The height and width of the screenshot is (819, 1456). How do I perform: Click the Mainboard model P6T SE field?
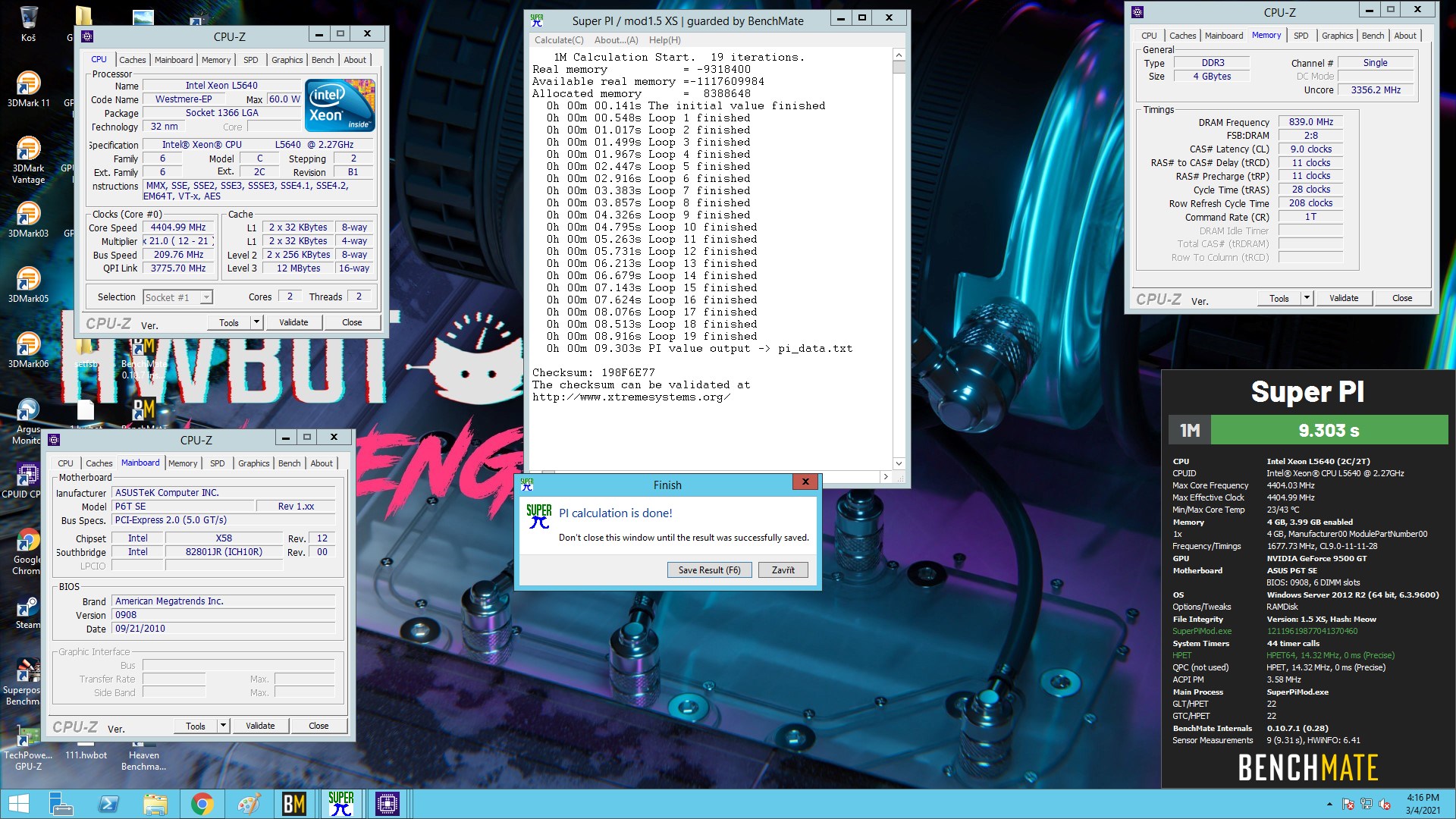[x=182, y=507]
